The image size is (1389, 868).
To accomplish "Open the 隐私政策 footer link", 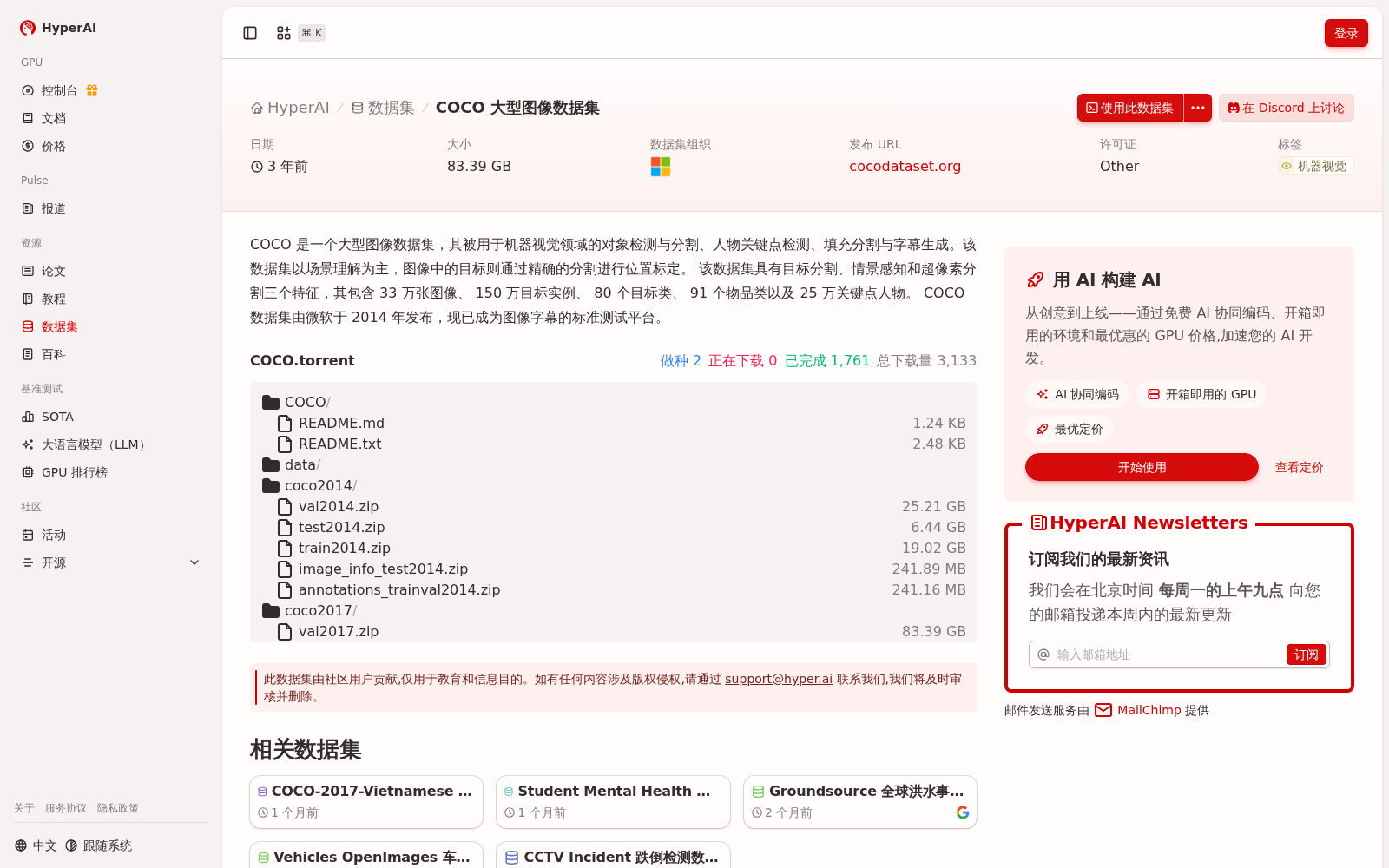I will click(118, 808).
